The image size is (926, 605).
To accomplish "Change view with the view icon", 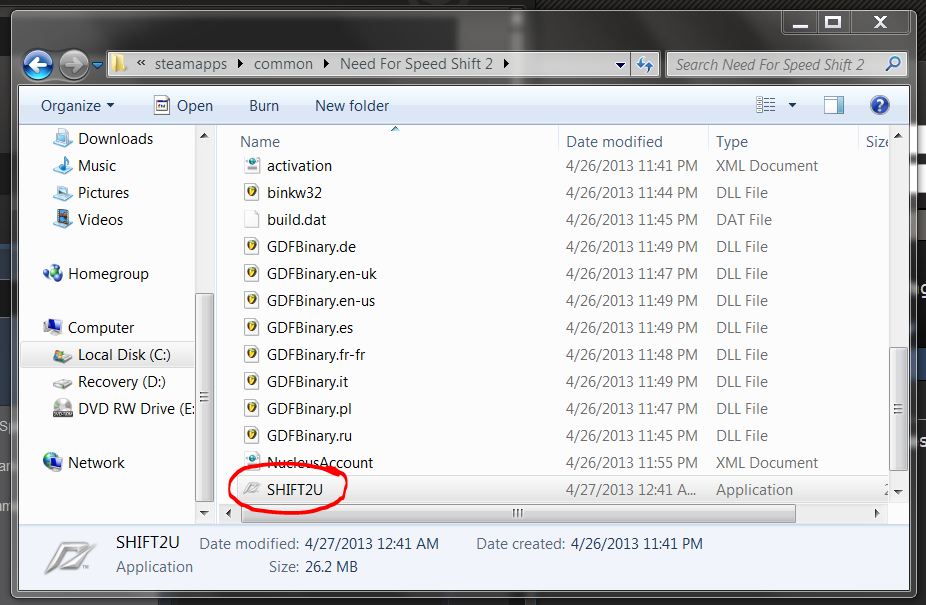I will click(766, 105).
